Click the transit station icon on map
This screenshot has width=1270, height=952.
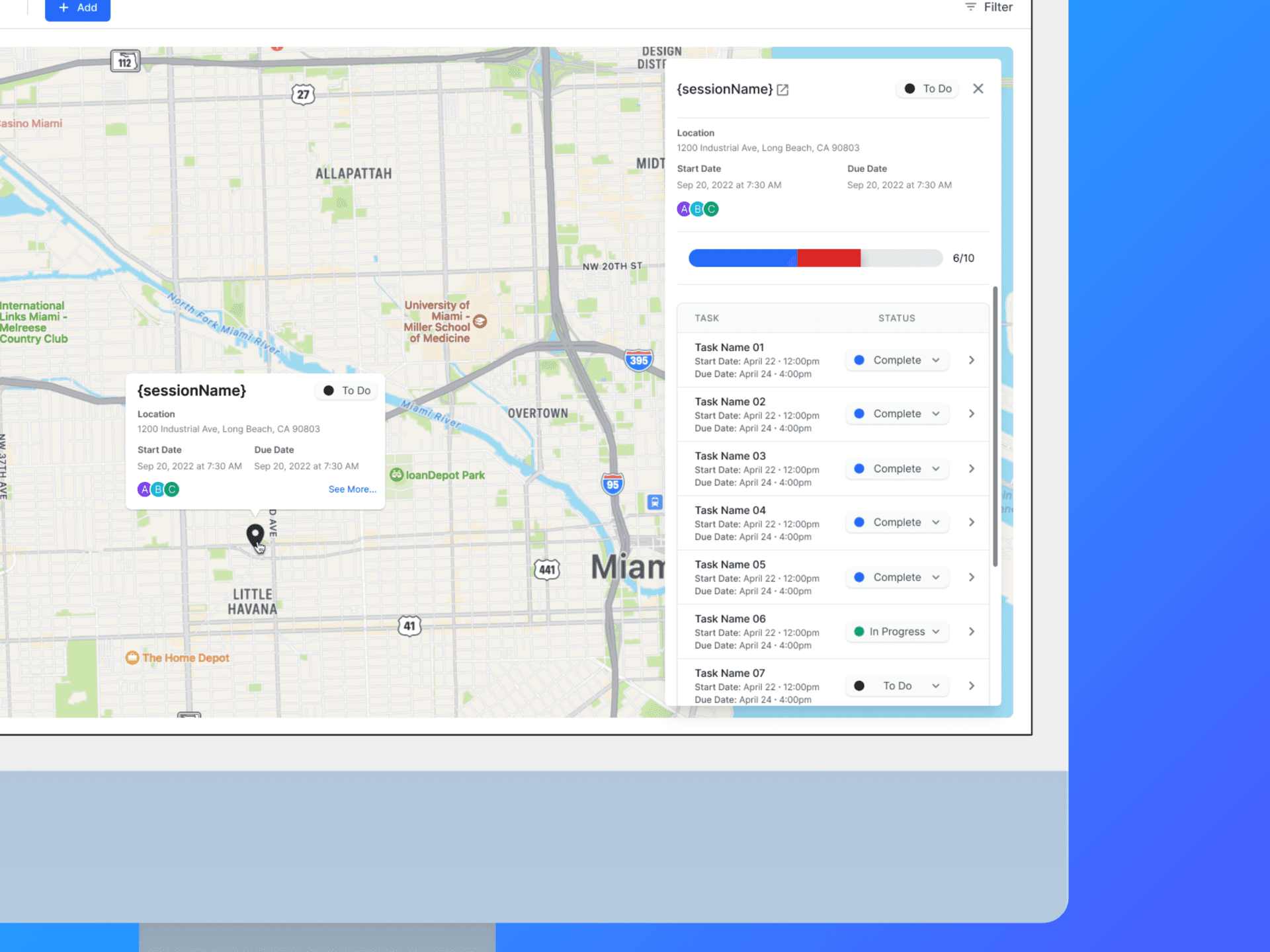654,502
